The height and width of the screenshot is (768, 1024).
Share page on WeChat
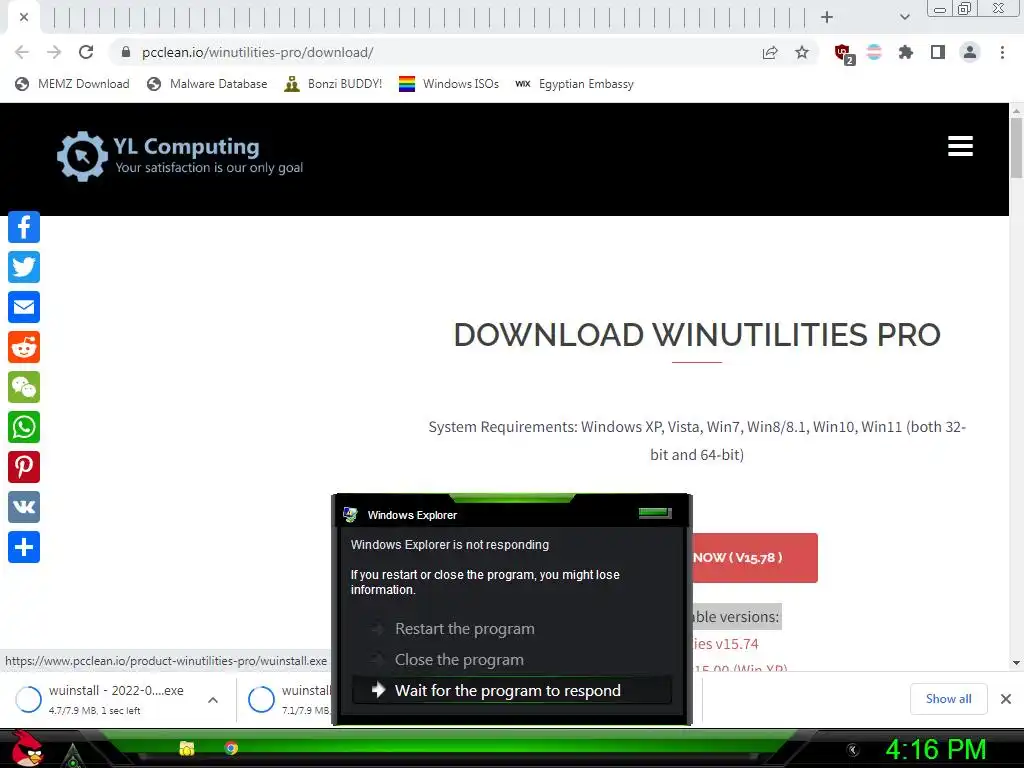click(24, 387)
